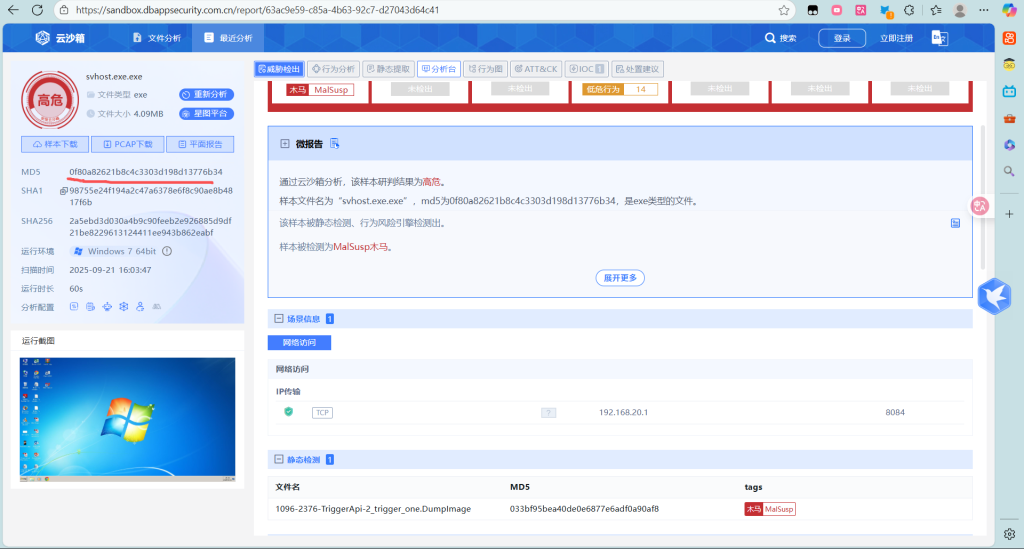Open the ATT&CK tab
Screen dimensions: 1024x549
535,69
